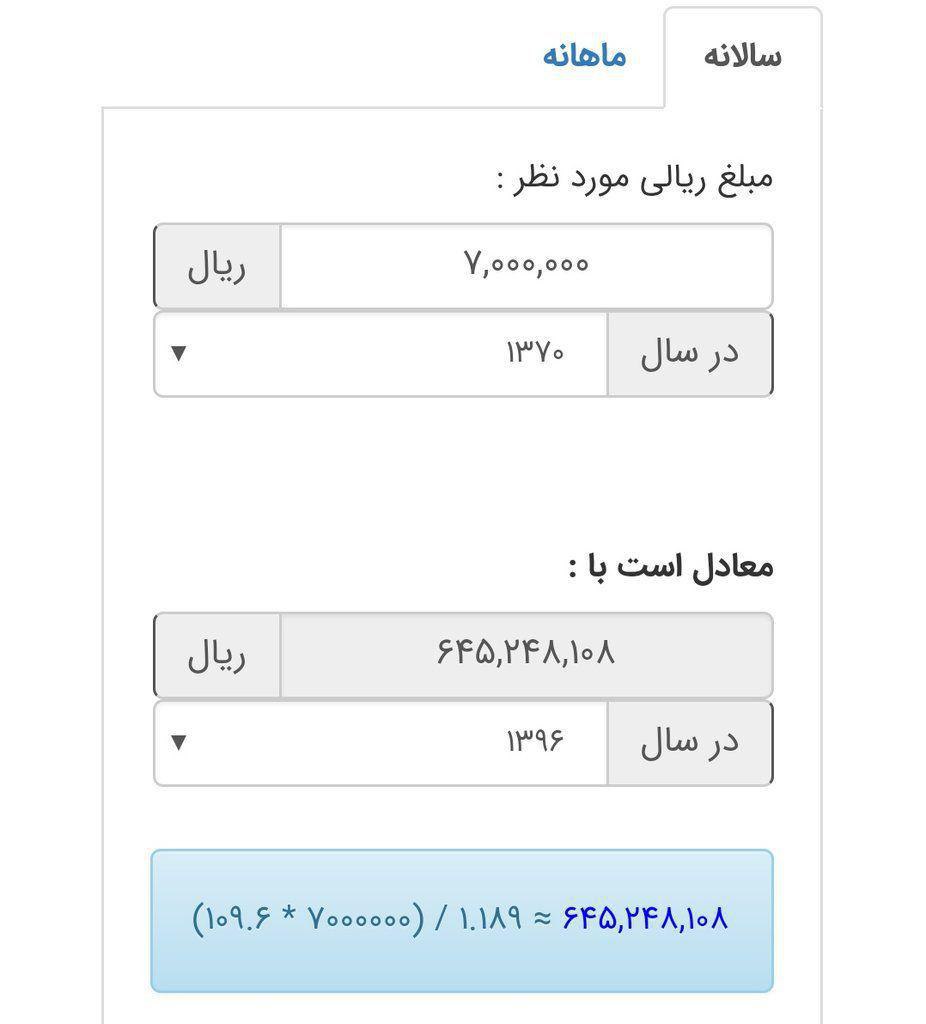Switch to the ماهانه (monthly) tab
The width and height of the screenshot is (926, 1024).
(584, 56)
